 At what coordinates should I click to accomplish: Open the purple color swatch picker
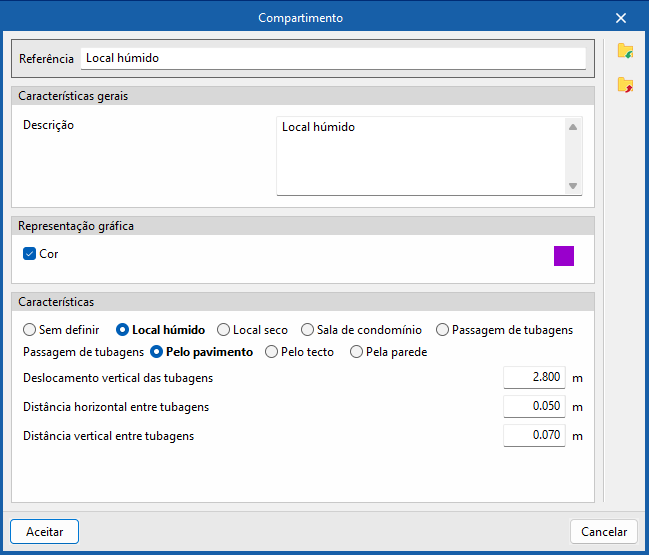coord(564,256)
